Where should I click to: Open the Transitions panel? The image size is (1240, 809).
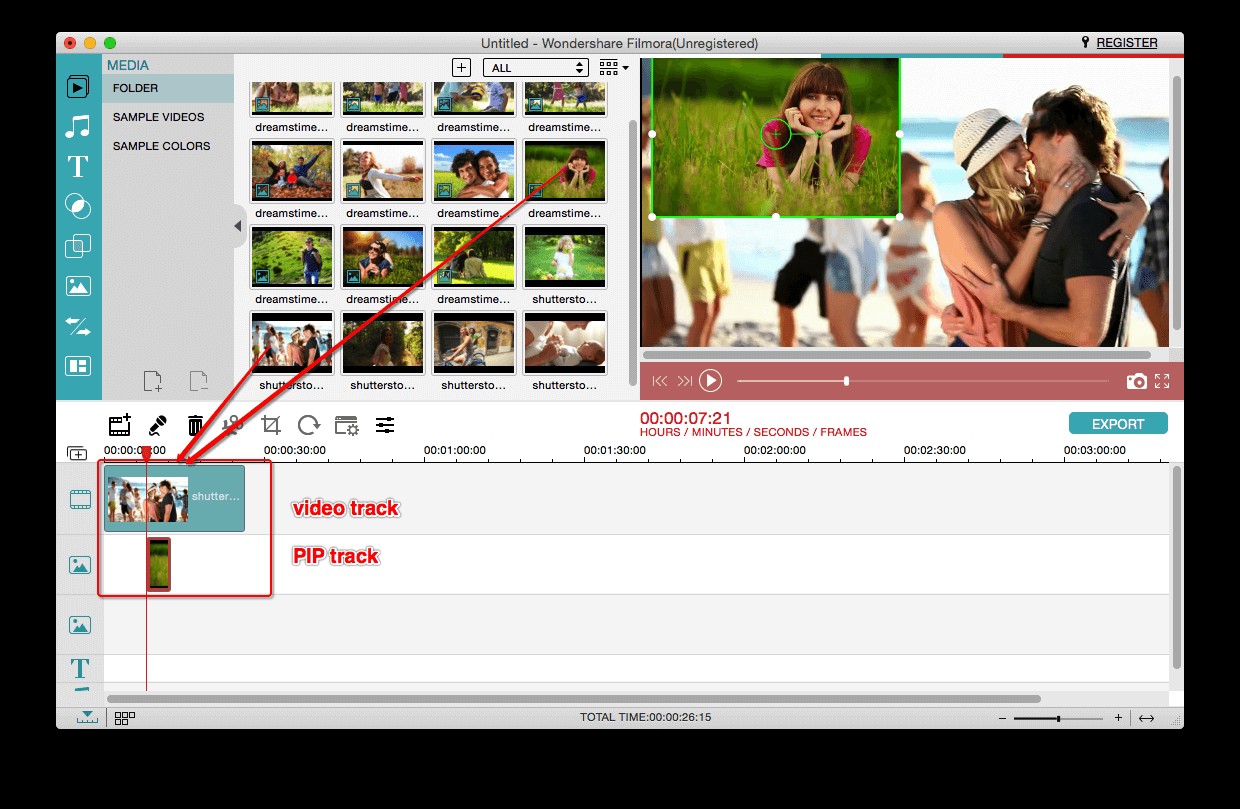point(79,207)
